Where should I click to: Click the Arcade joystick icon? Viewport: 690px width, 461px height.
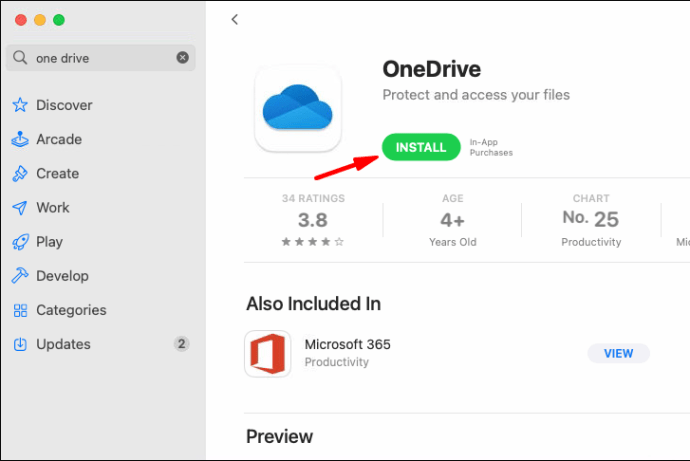click(x=20, y=139)
